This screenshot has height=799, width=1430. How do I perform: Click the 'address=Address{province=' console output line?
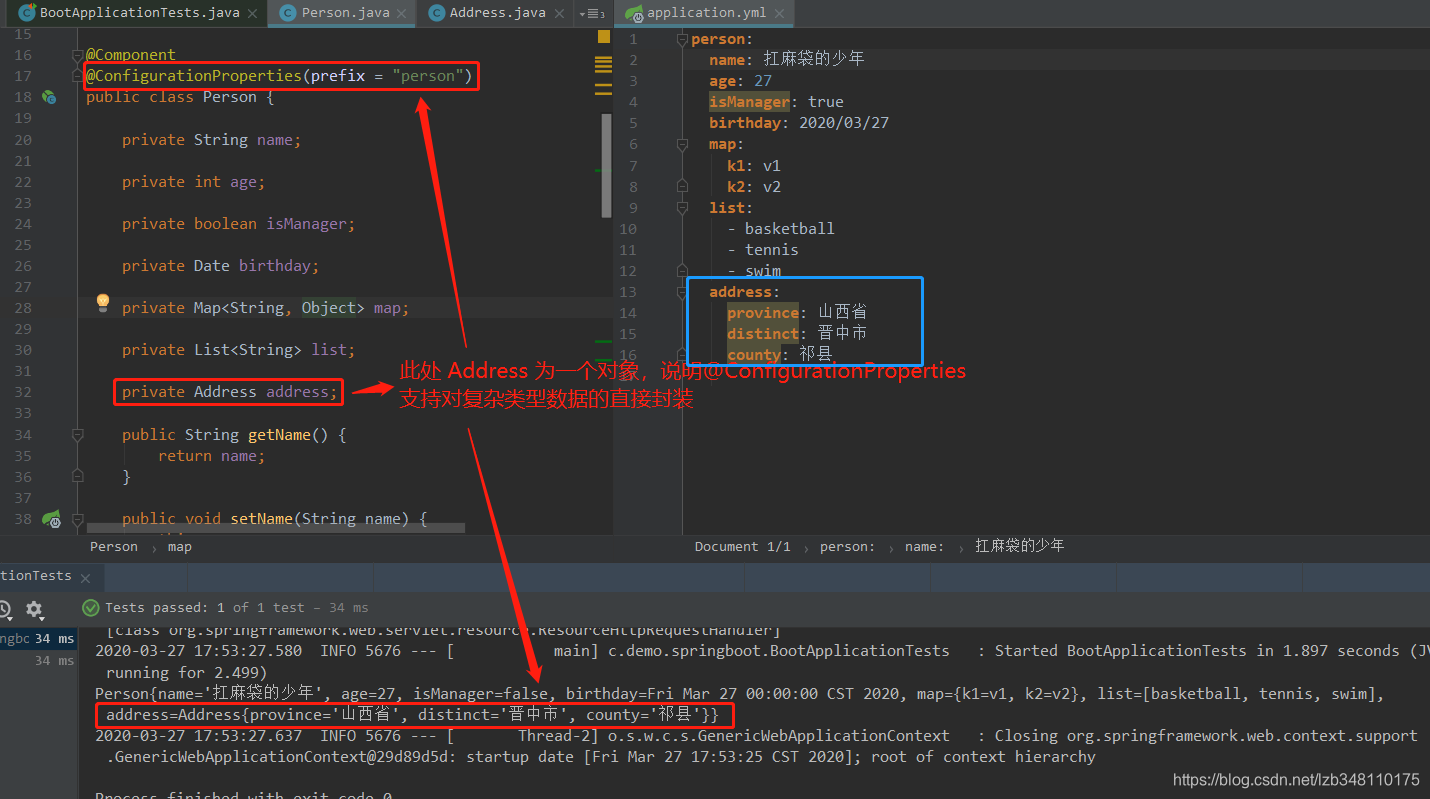(x=412, y=715)
